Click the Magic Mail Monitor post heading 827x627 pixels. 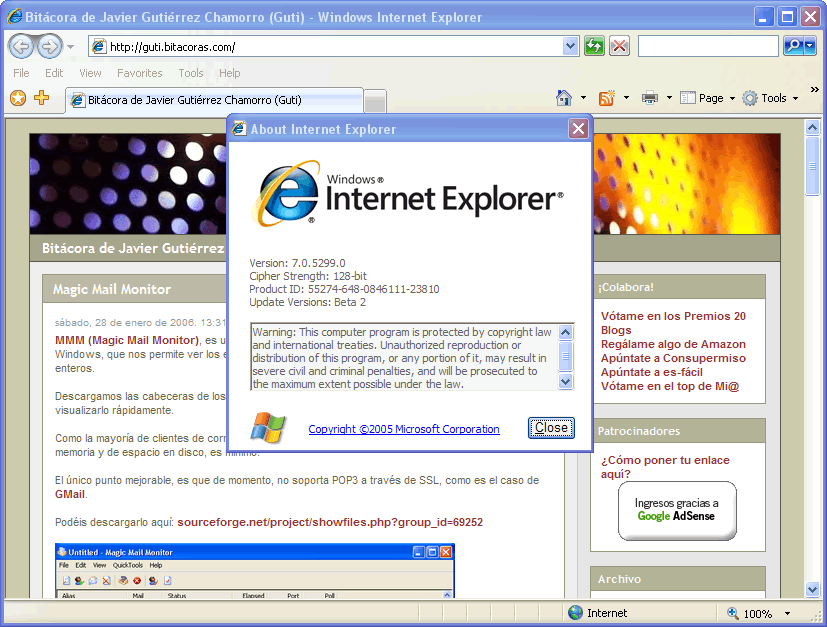click(112, 289)
